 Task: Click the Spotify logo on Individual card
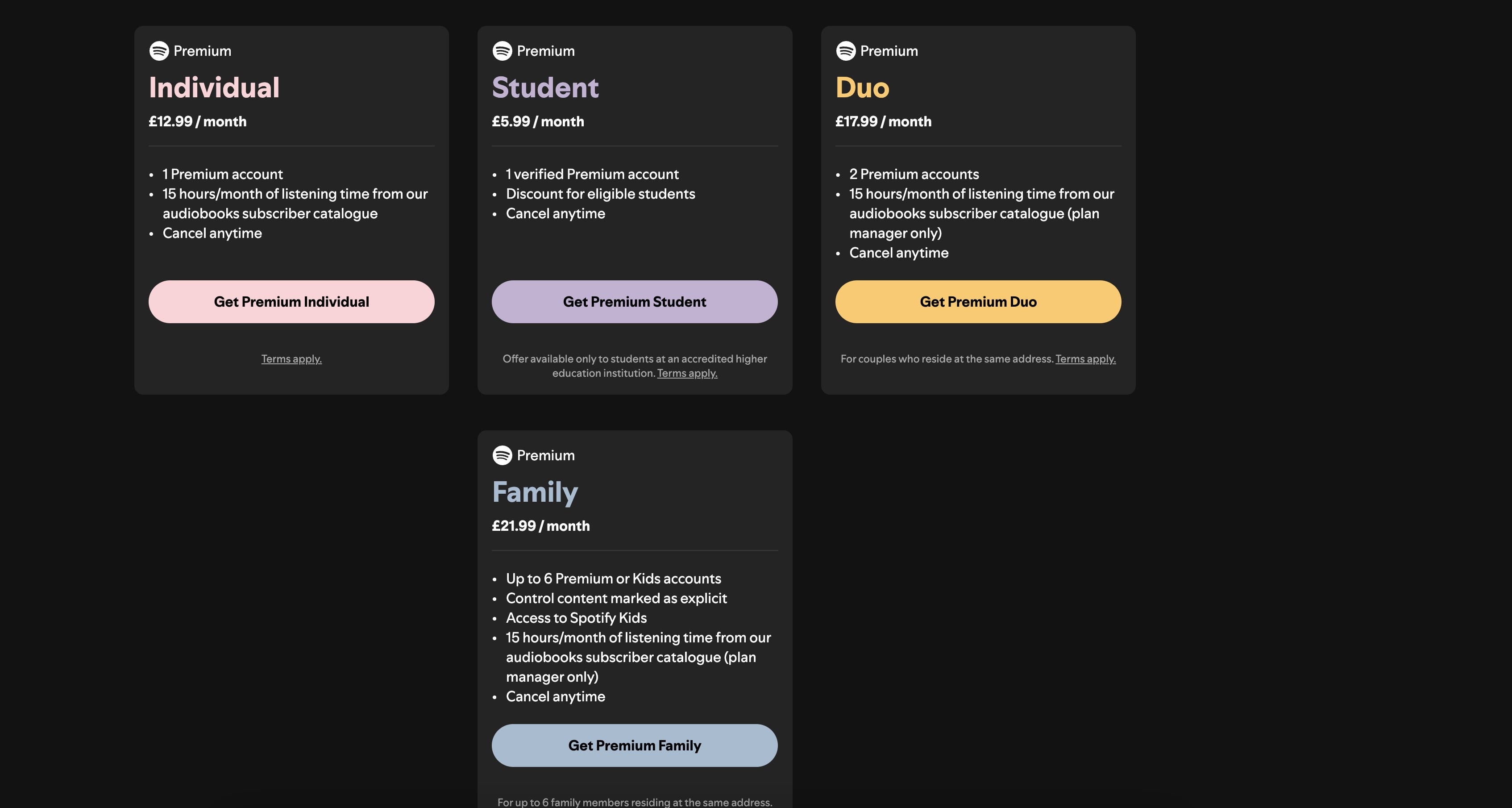159,51
